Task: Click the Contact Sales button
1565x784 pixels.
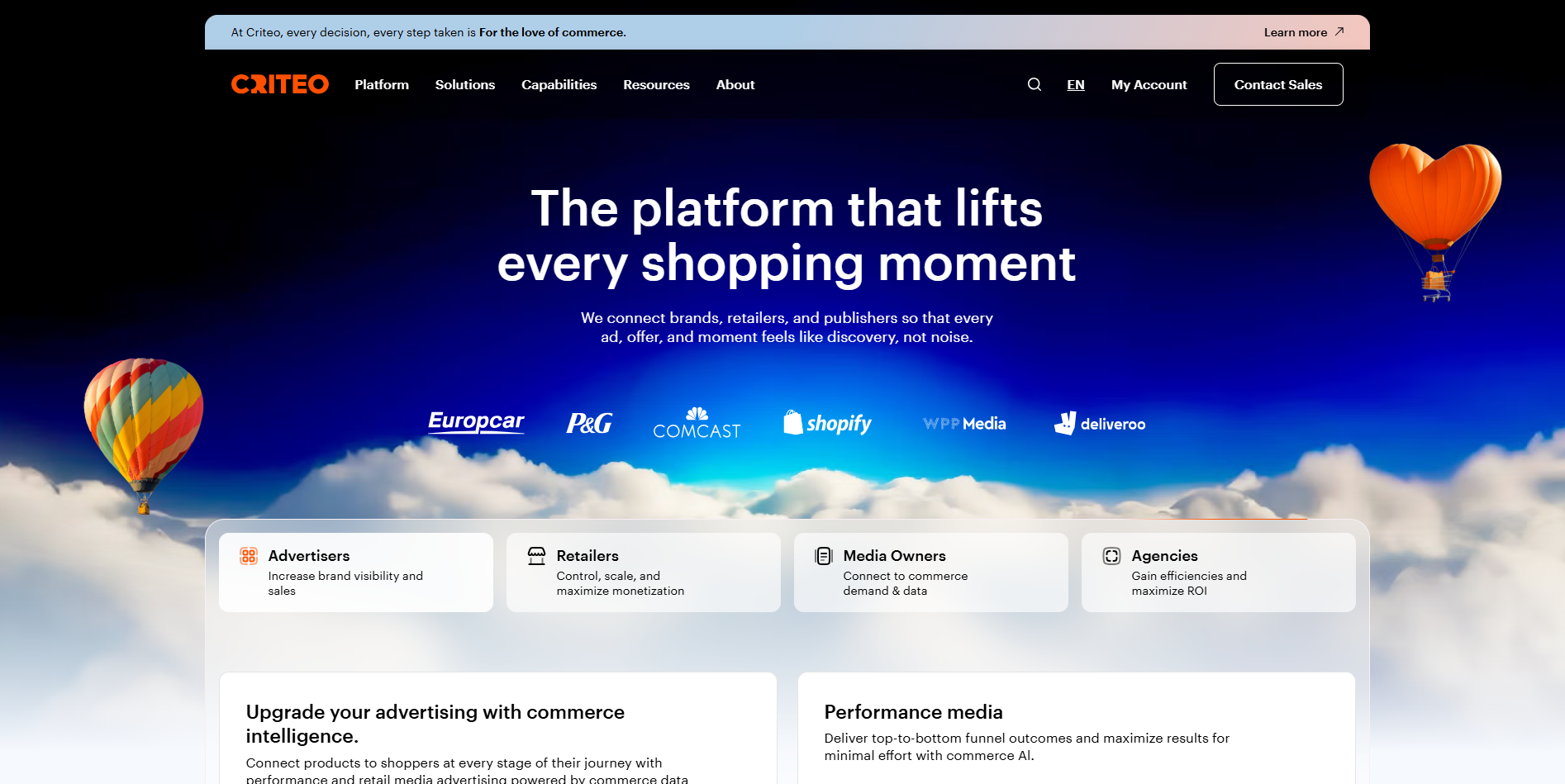Action: 1277,84
